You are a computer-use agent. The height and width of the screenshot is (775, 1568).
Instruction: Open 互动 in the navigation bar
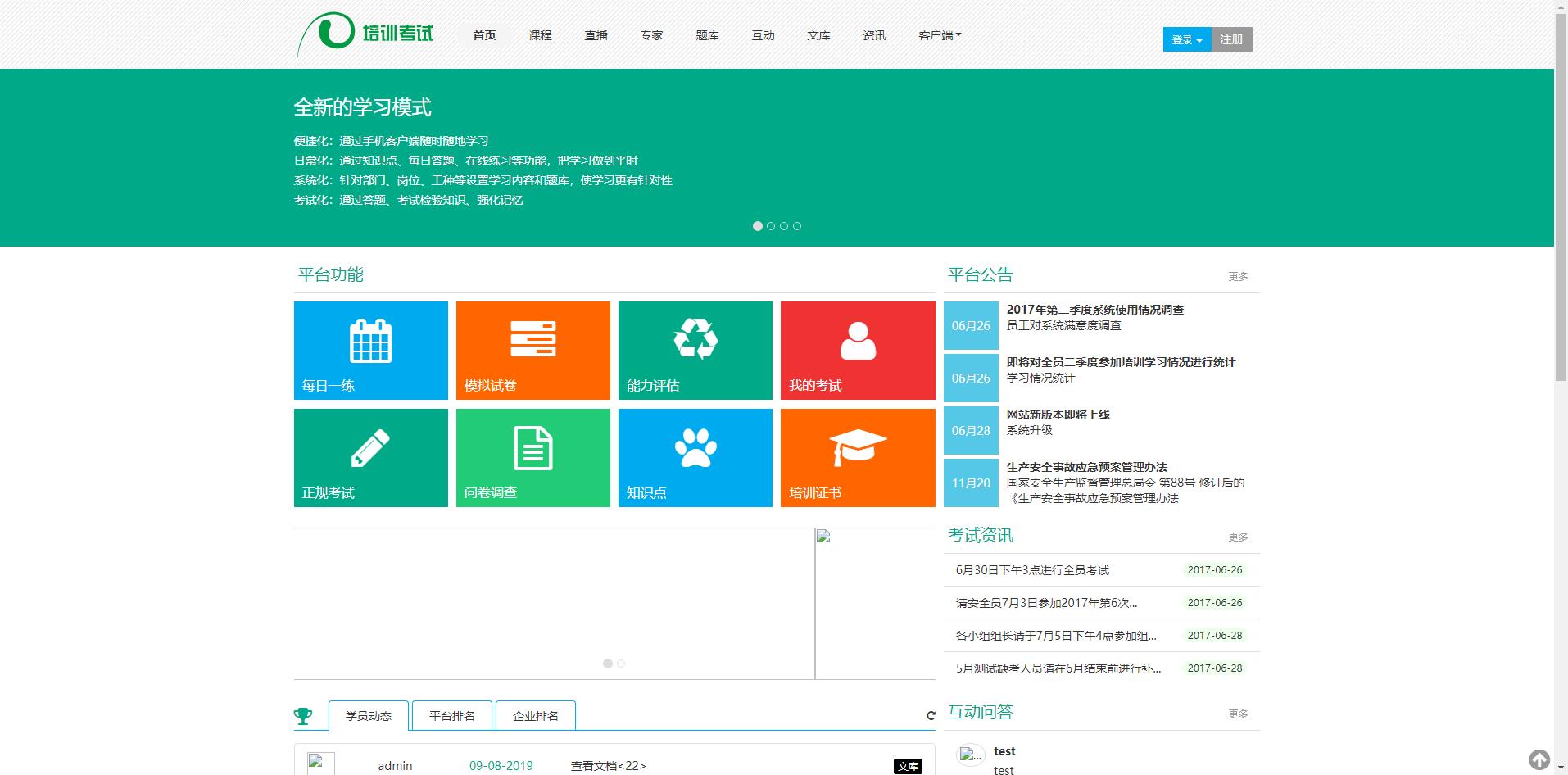pos(763,35)
